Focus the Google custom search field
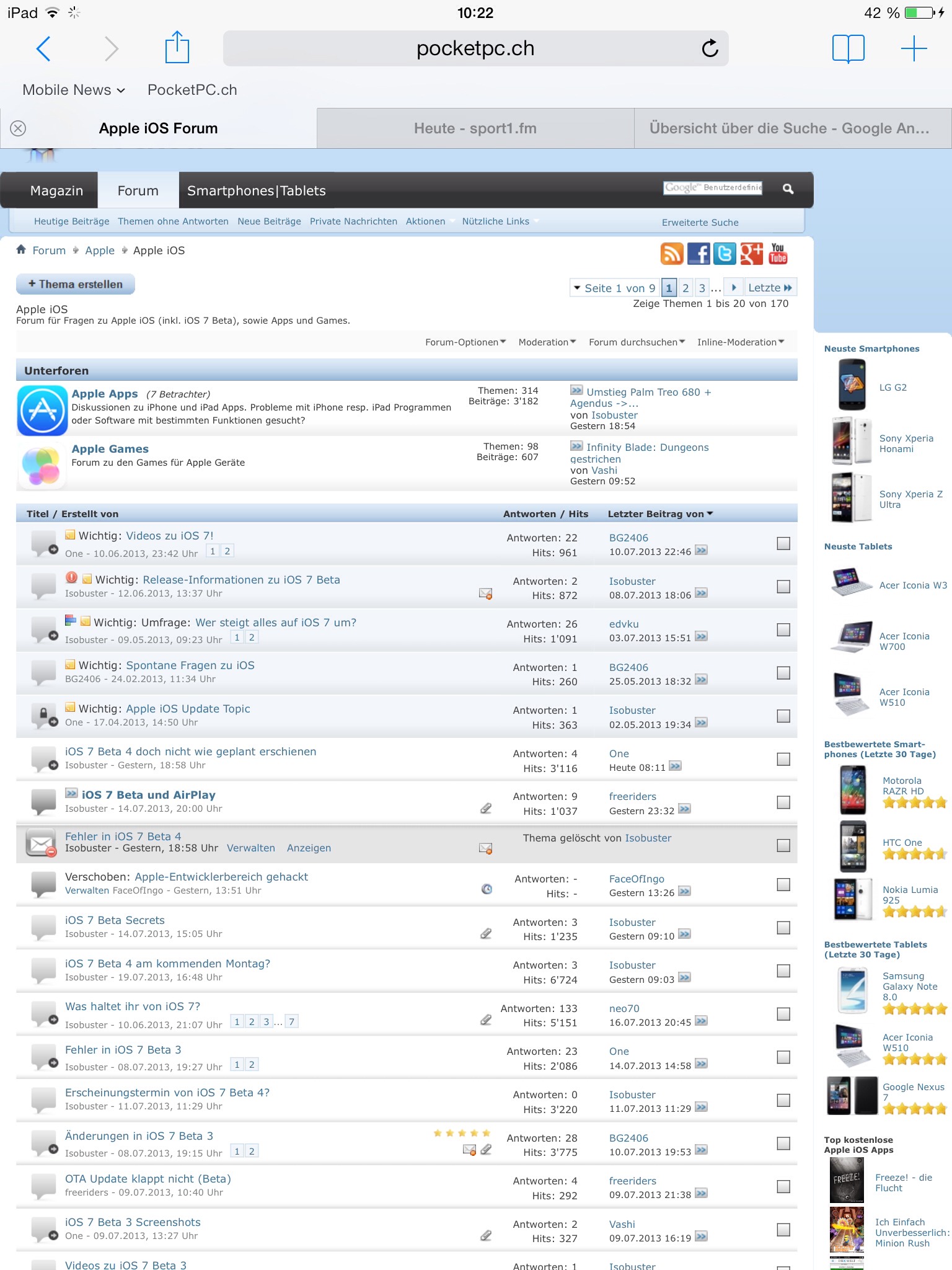This screenshot has width=952, height=1270. 713,188
